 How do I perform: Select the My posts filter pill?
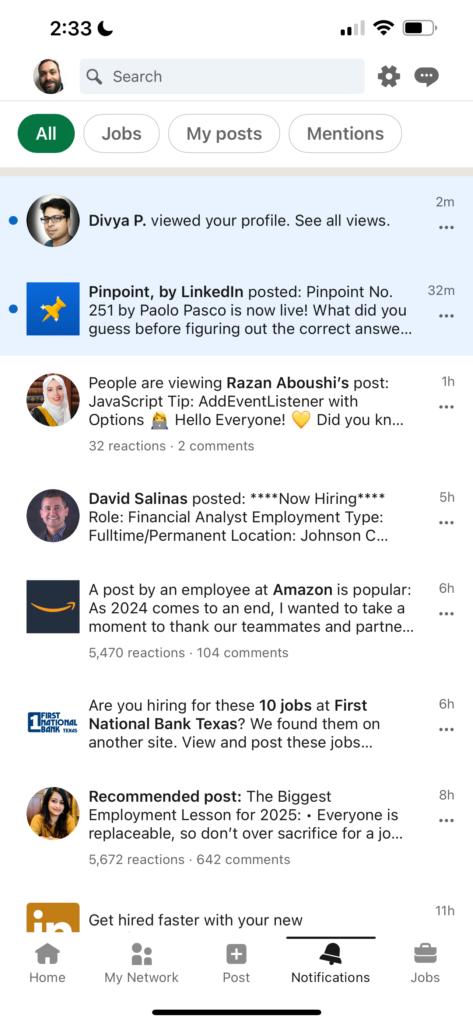pos(224,134)
